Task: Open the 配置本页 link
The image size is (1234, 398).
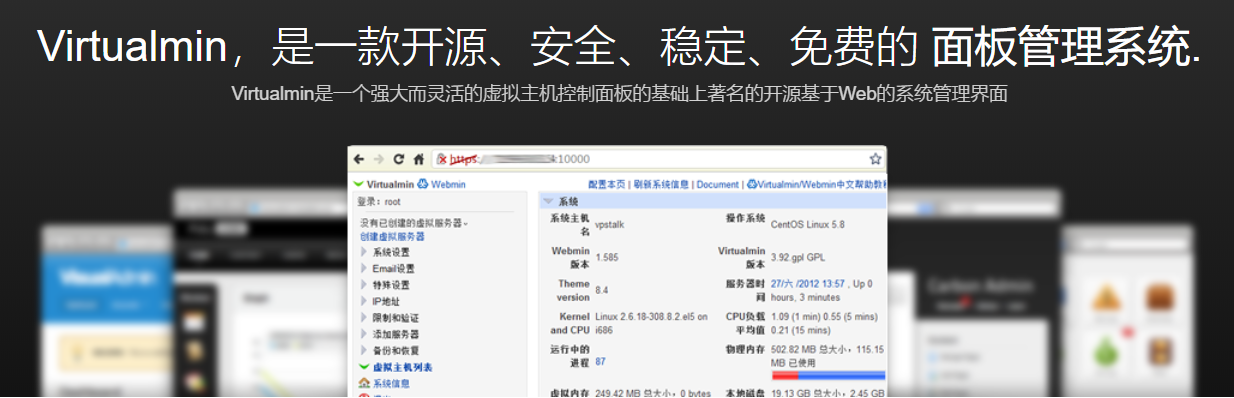Action: point(607,184)
